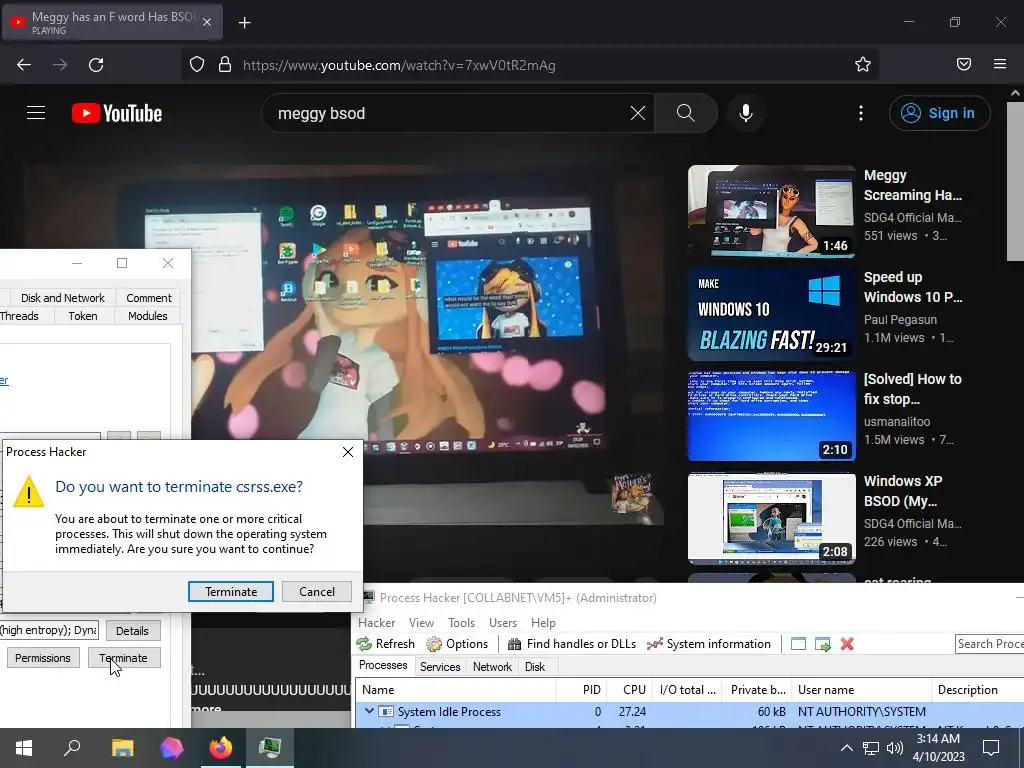Click Find handles or DLLs
The image size is (1024, 768).
point(572,644)
